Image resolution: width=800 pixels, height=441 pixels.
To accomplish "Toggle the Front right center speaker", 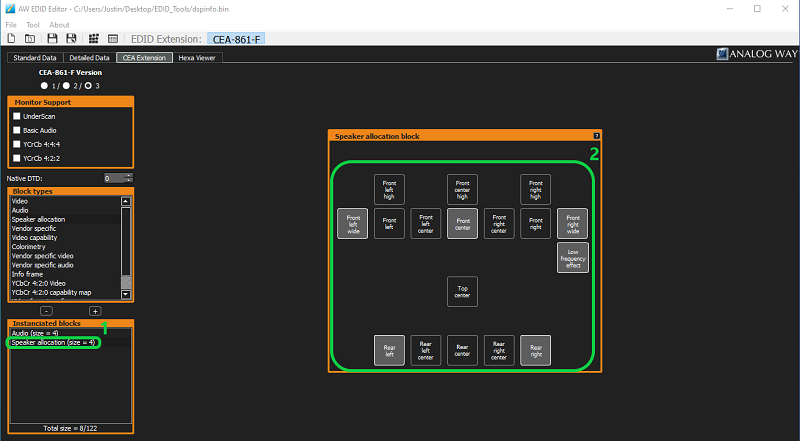I will coord(499,224).
